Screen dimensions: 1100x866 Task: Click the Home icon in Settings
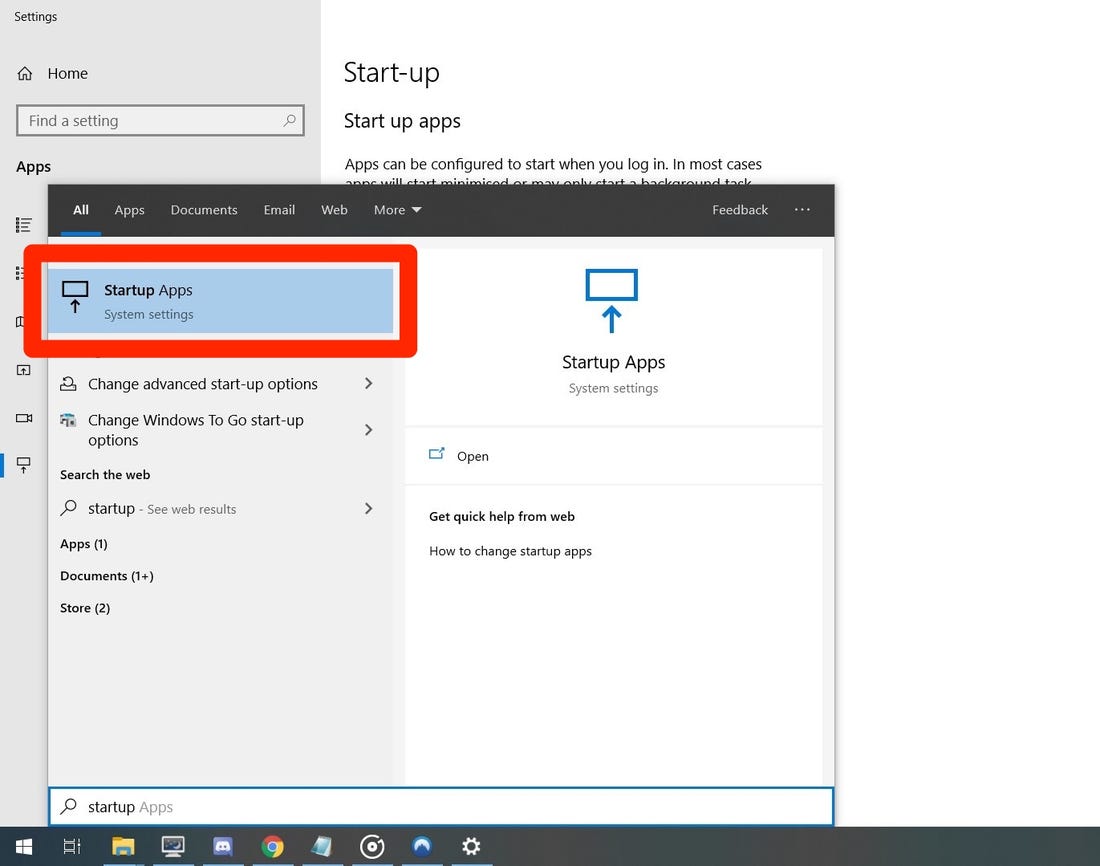[x=25, y=74]
